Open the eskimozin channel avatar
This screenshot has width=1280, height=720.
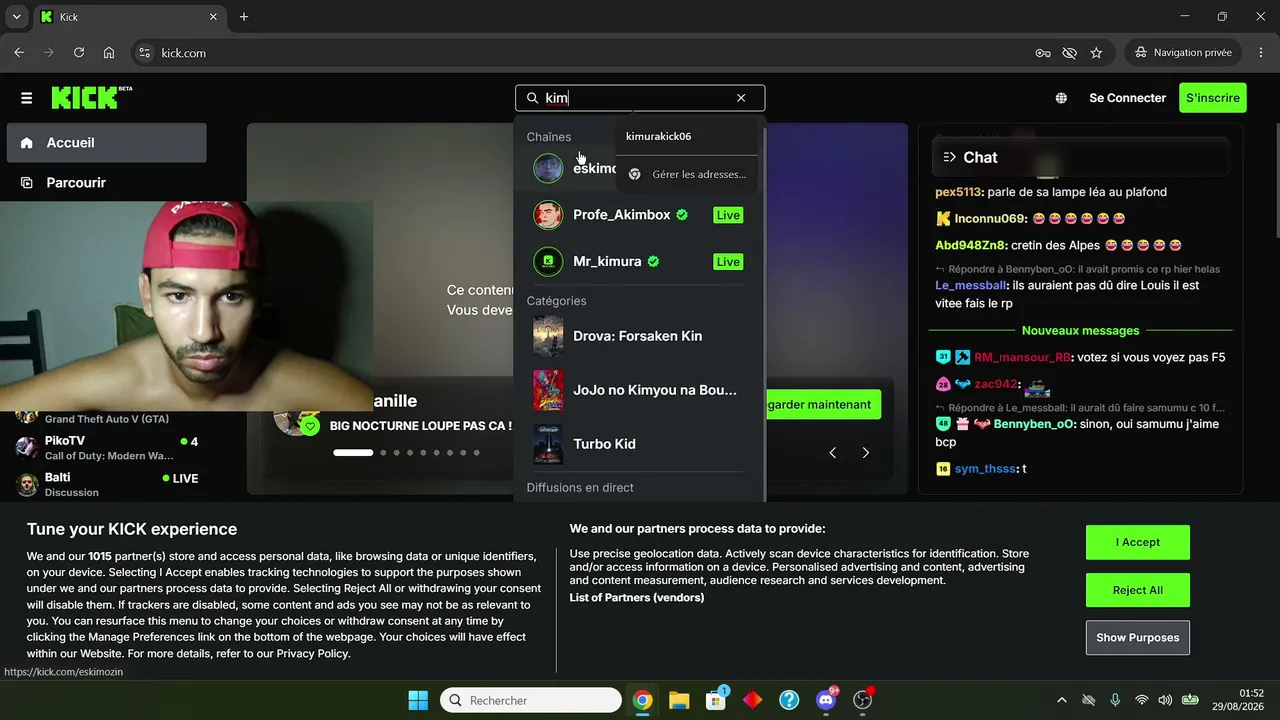pyautogui.click(x=548, y=168)
